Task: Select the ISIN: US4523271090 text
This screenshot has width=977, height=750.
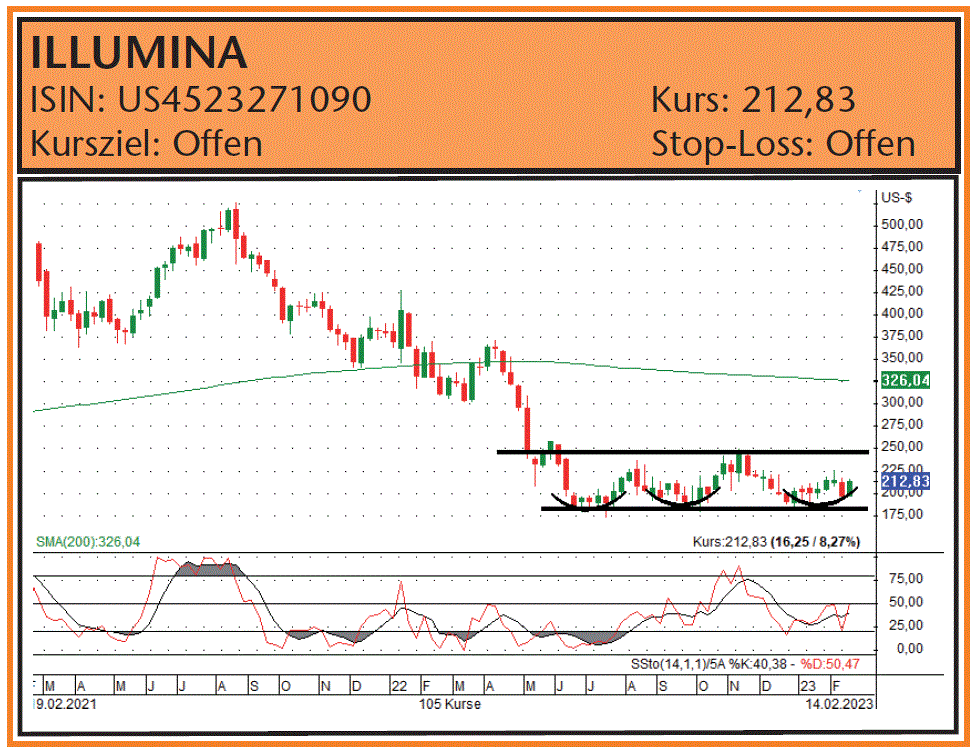Action: tap(201, 100)
